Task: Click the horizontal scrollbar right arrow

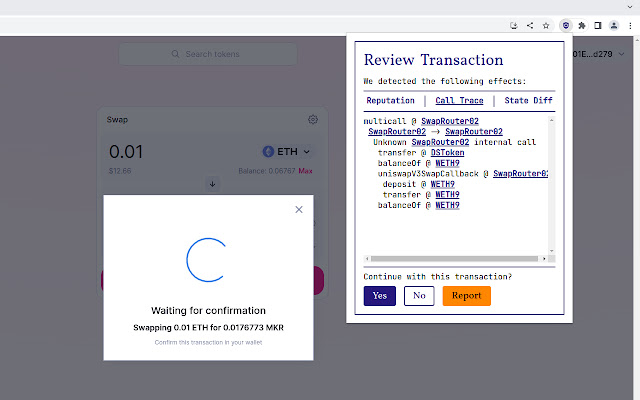Action: tap(544, 259)
